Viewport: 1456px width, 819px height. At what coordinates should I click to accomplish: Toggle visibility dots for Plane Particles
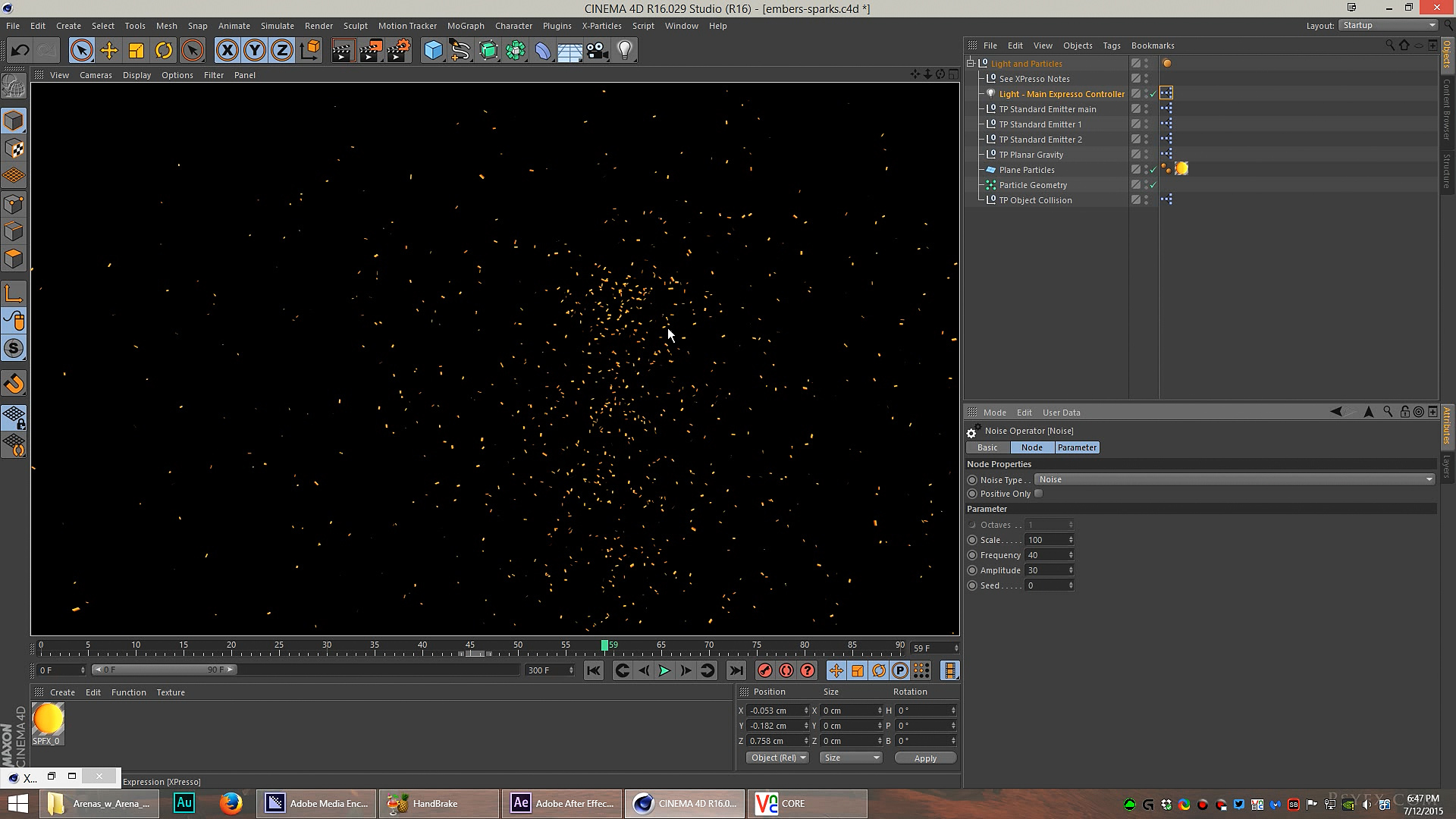[x=1146, y=170]
